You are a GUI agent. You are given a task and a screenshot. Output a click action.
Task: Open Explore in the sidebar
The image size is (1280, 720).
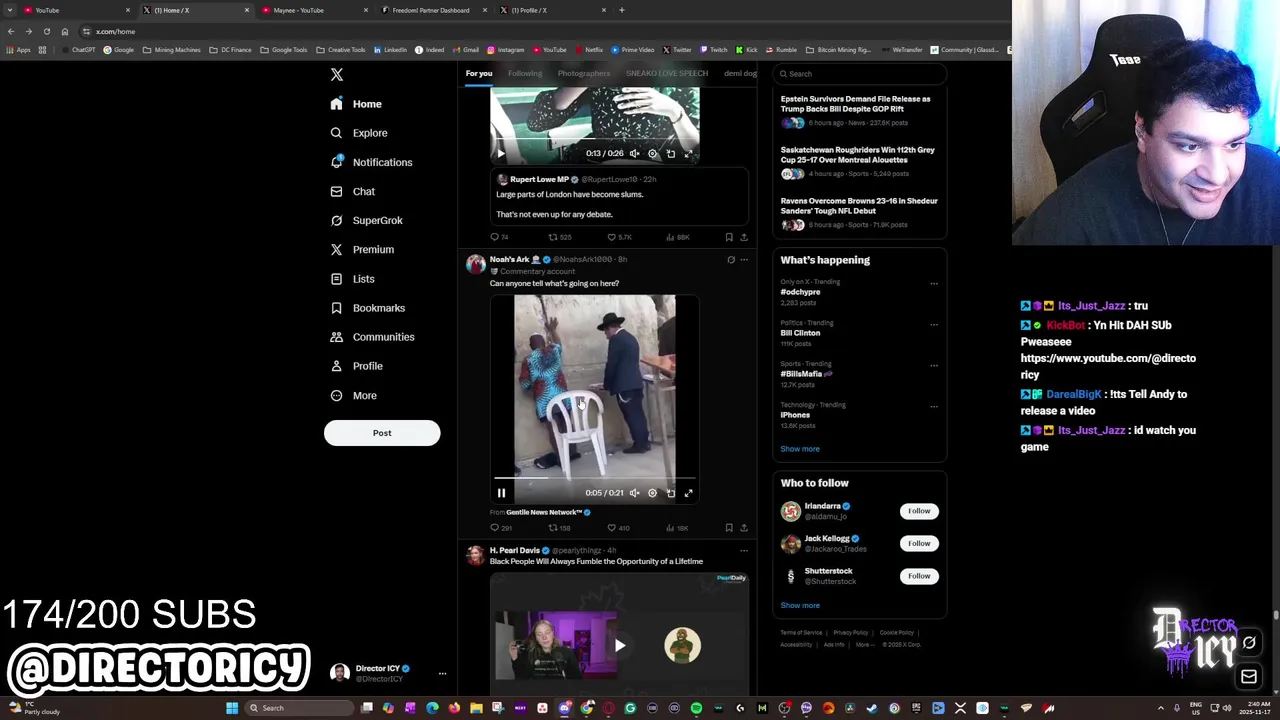(359, 133)
